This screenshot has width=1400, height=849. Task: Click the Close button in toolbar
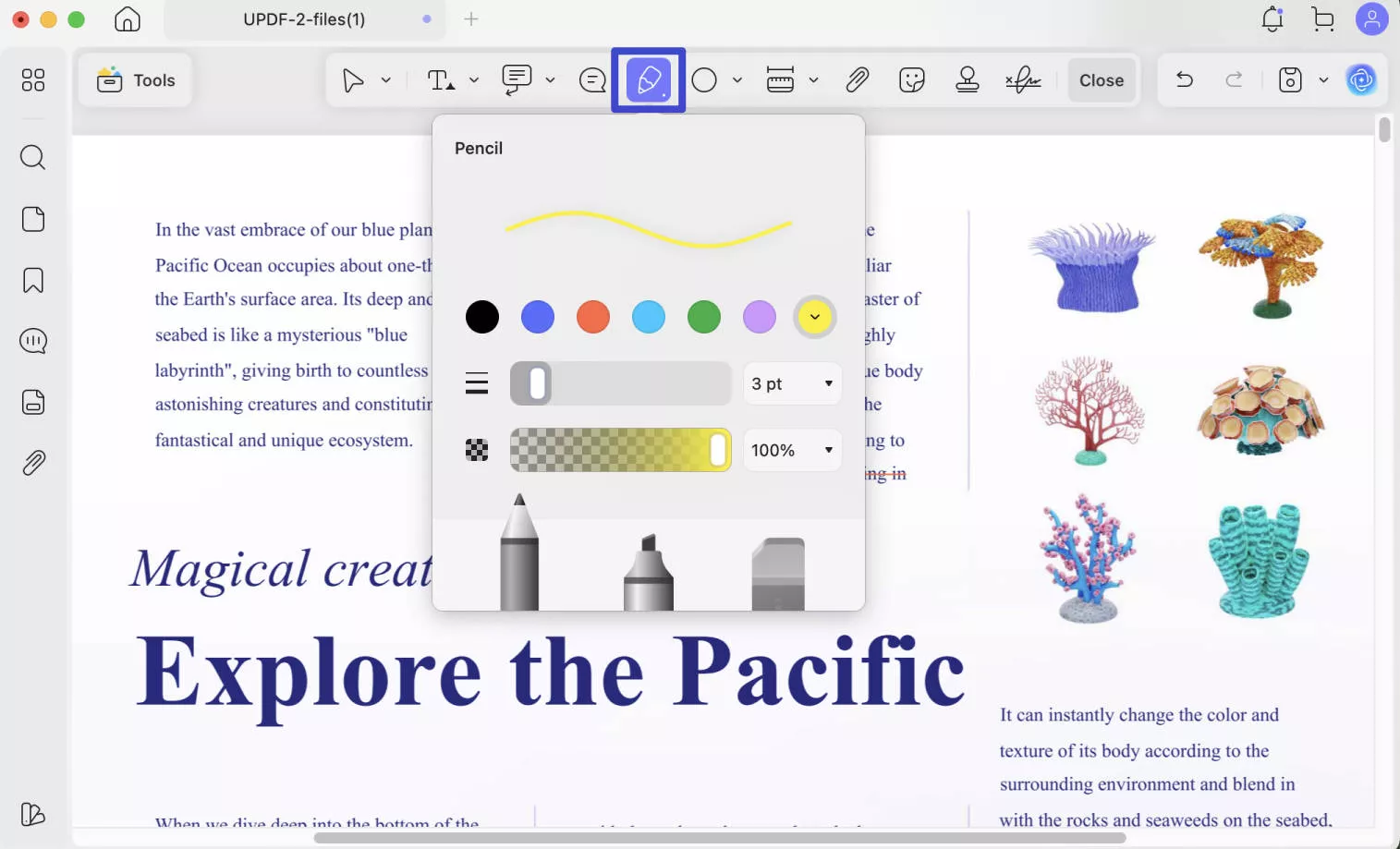pyautogui.click(x=1102, y=80)
